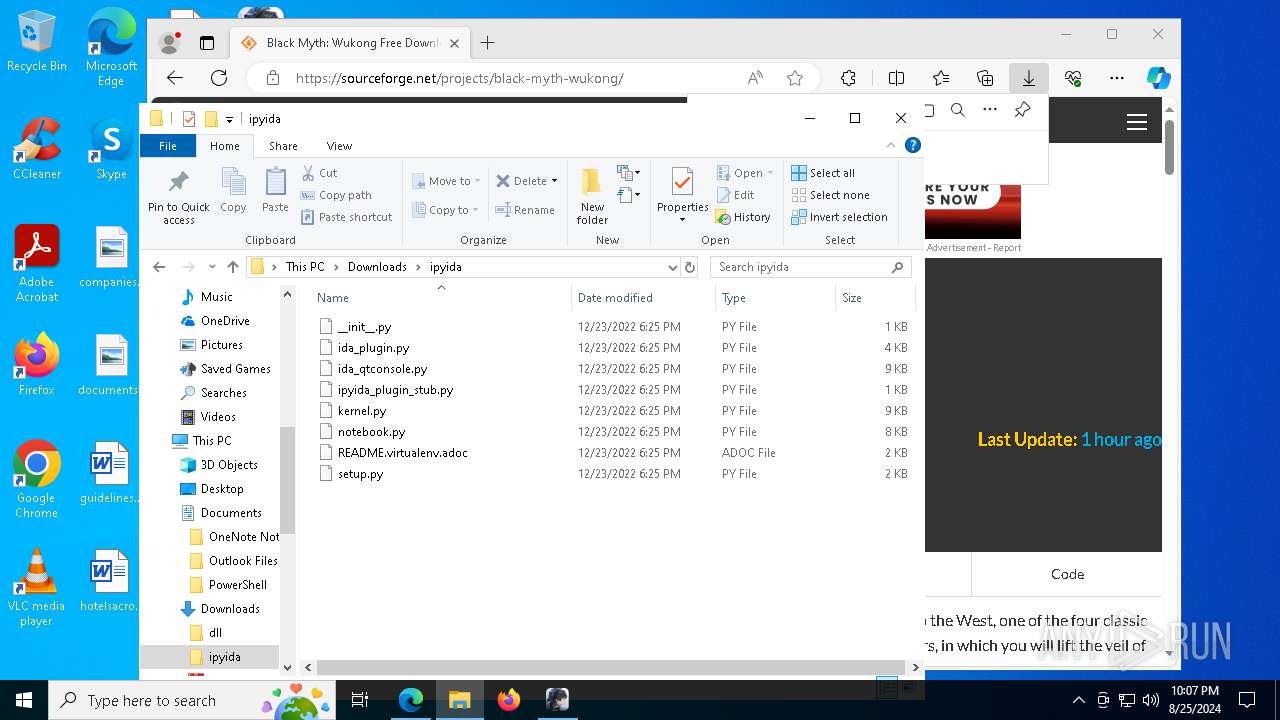Click Copy path in the ribbon
Image resolution: width=1280 pixels, height=720 pixels.
pyautogui.click(x=336, y=195)
